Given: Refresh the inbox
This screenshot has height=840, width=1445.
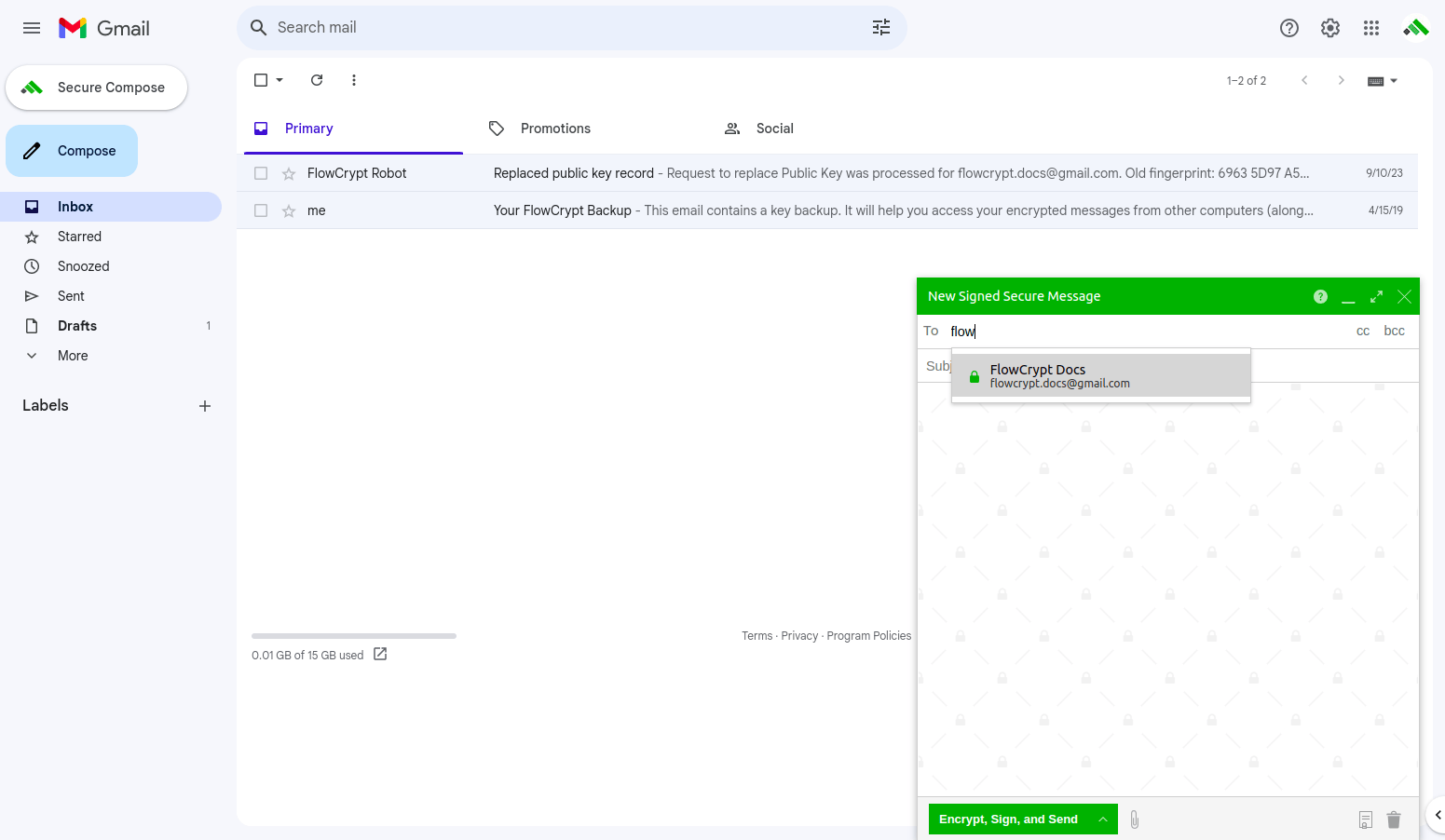Looking at the screenshot, I should click(x=317, y=80).
